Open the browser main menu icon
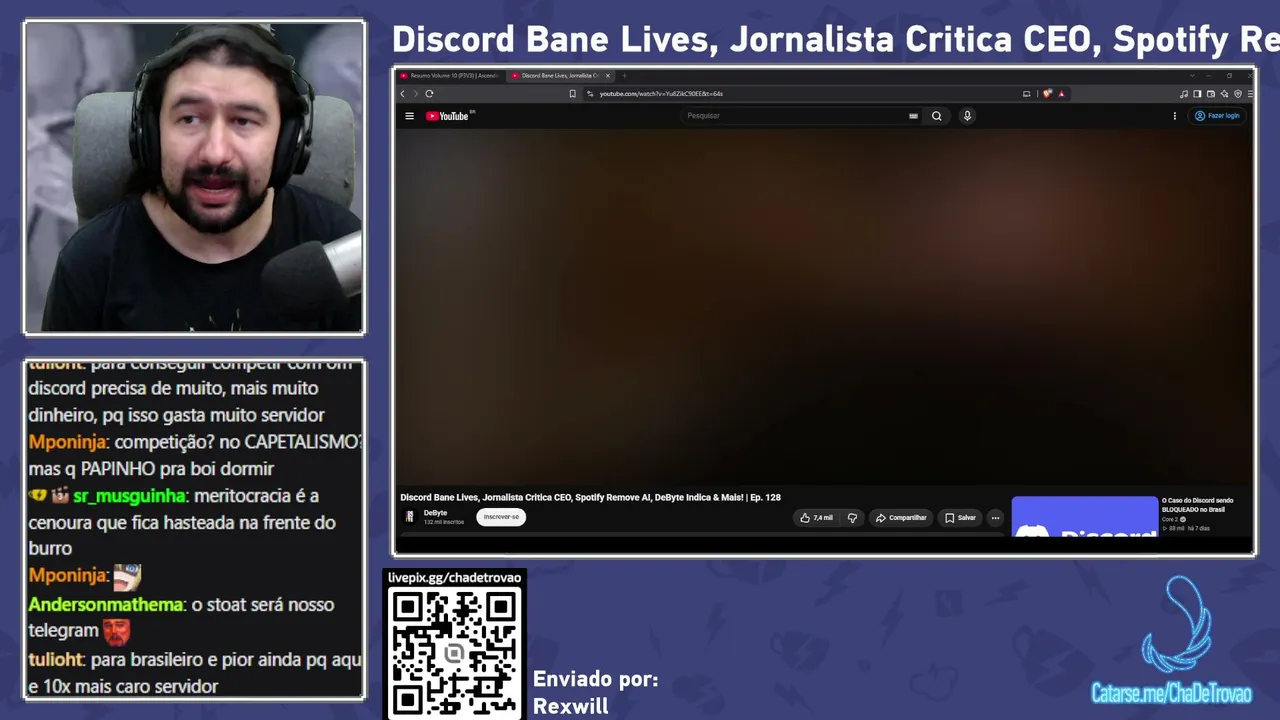The width and height of the screenshot is (1280, 720). coord(1250,94)
